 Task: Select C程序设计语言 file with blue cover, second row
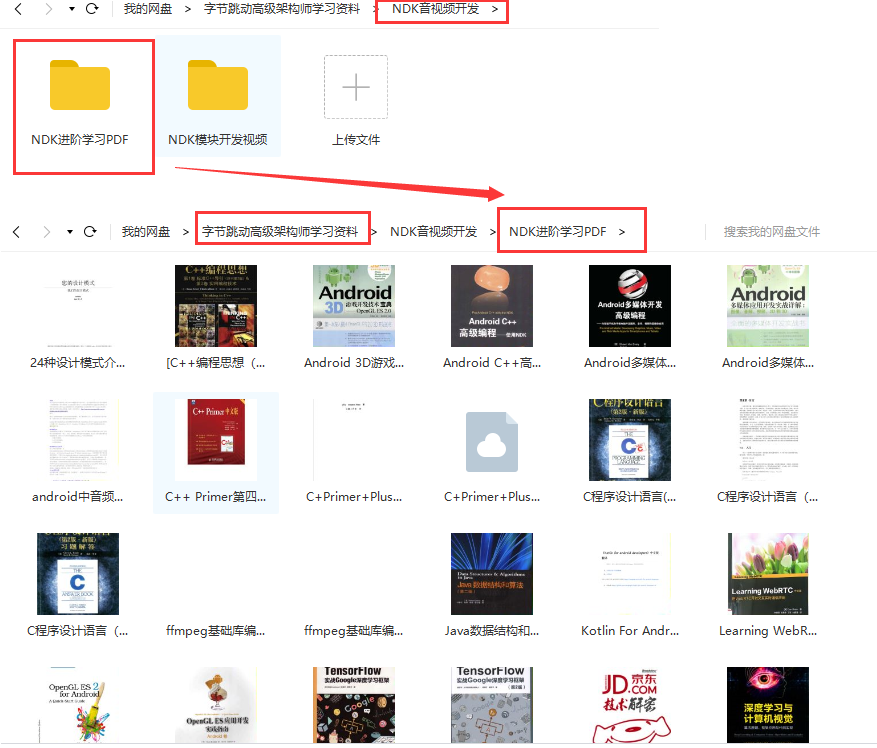click(x=630, y=451)
